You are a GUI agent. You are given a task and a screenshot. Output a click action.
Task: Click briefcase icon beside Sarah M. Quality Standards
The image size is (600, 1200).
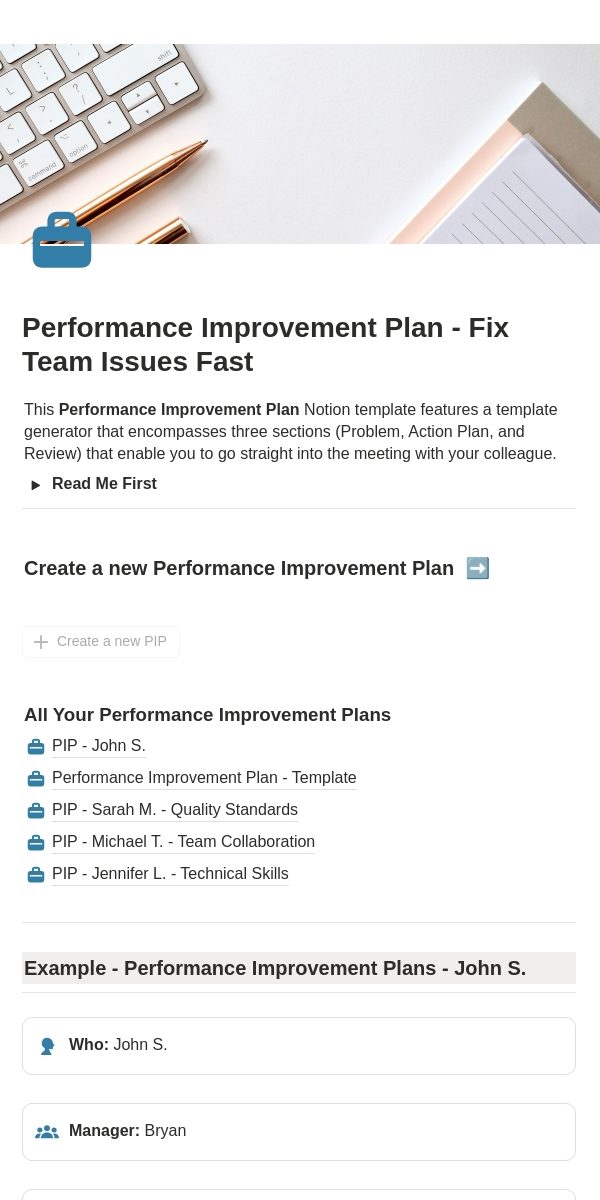pyautogui.click(x=36, y=811)
